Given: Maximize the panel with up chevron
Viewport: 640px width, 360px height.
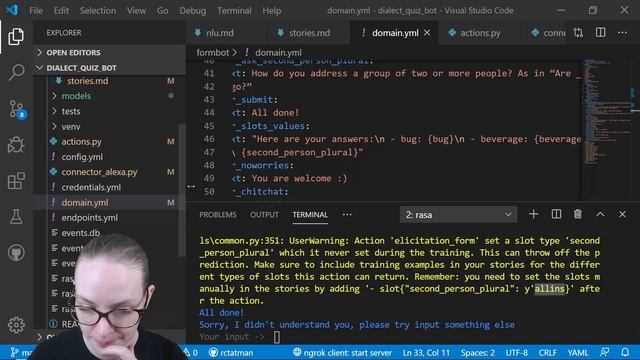Looking at the screenshot, I should [600, 214].
